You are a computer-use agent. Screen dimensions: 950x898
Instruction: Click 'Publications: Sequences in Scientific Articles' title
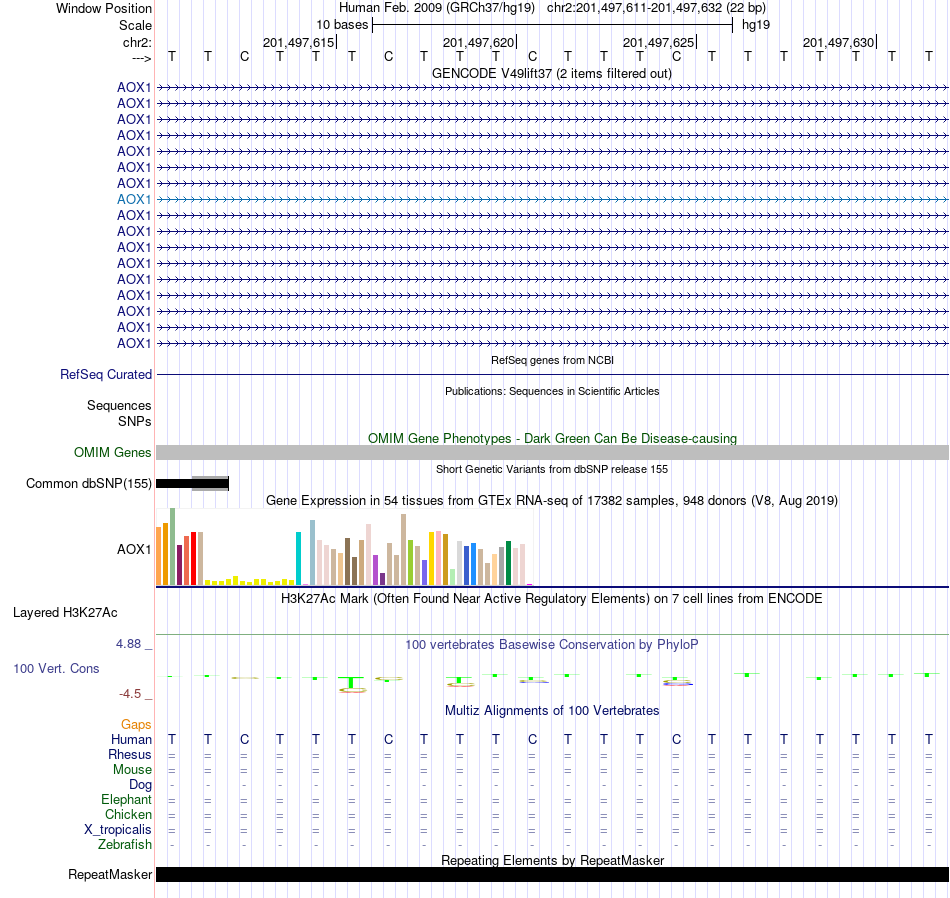tap(552, 391)
